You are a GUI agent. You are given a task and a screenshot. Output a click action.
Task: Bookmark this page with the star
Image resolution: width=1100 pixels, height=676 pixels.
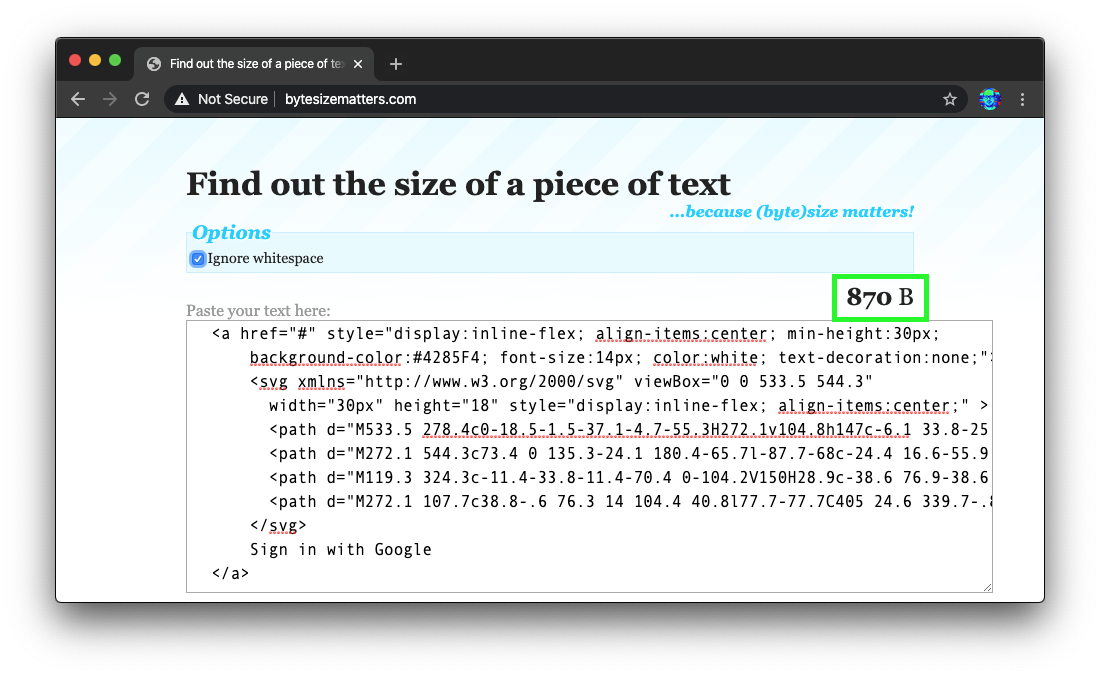pyautogui.click(x=950, y=99)
